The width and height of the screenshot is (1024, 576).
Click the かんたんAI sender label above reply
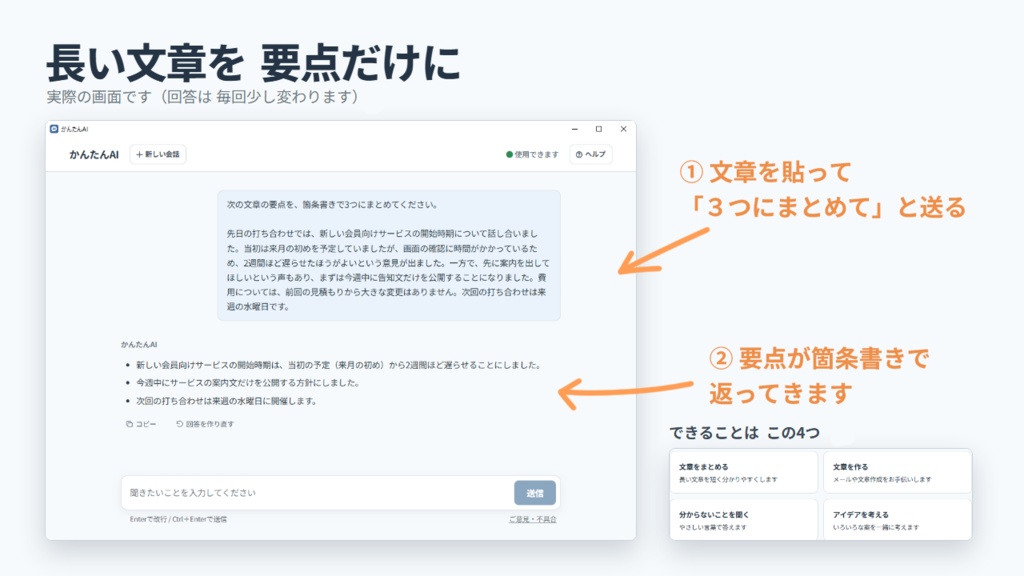coord(138,344)
